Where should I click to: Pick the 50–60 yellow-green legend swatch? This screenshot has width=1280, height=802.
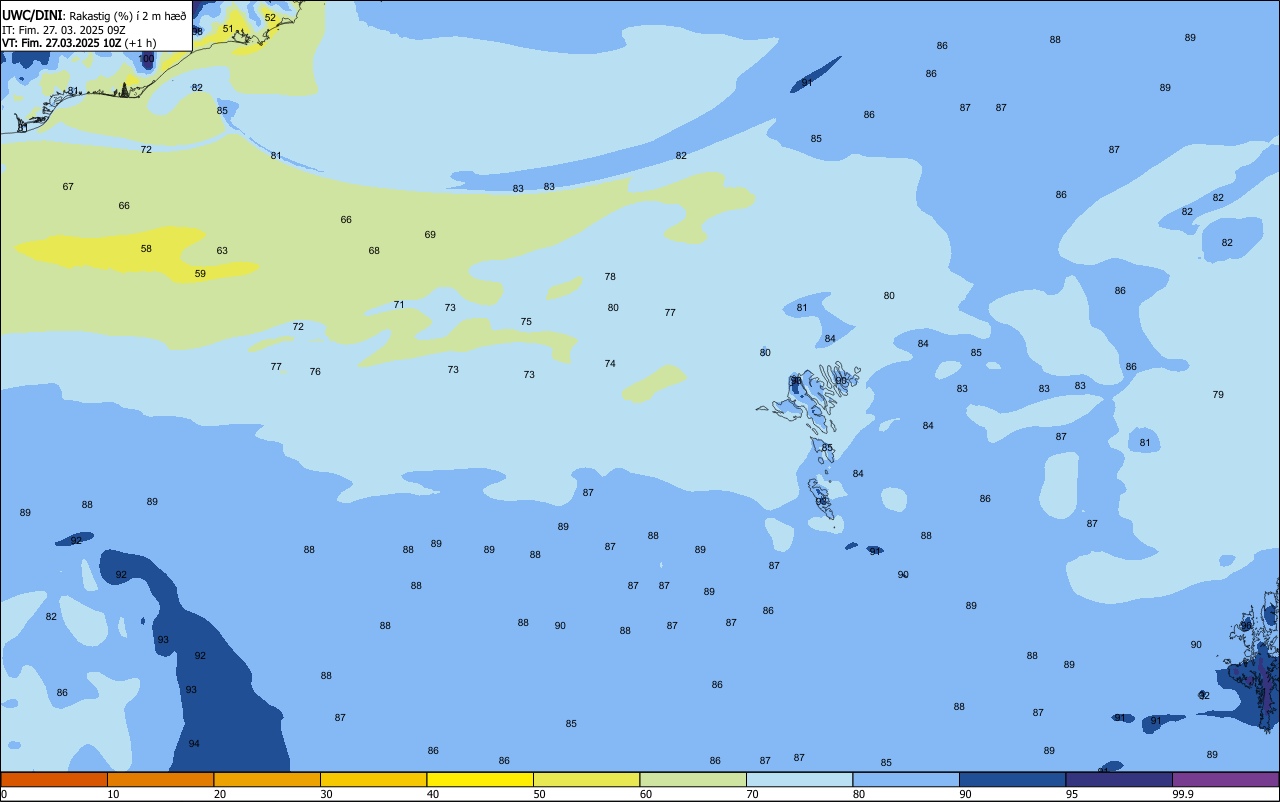pos(586,779)
